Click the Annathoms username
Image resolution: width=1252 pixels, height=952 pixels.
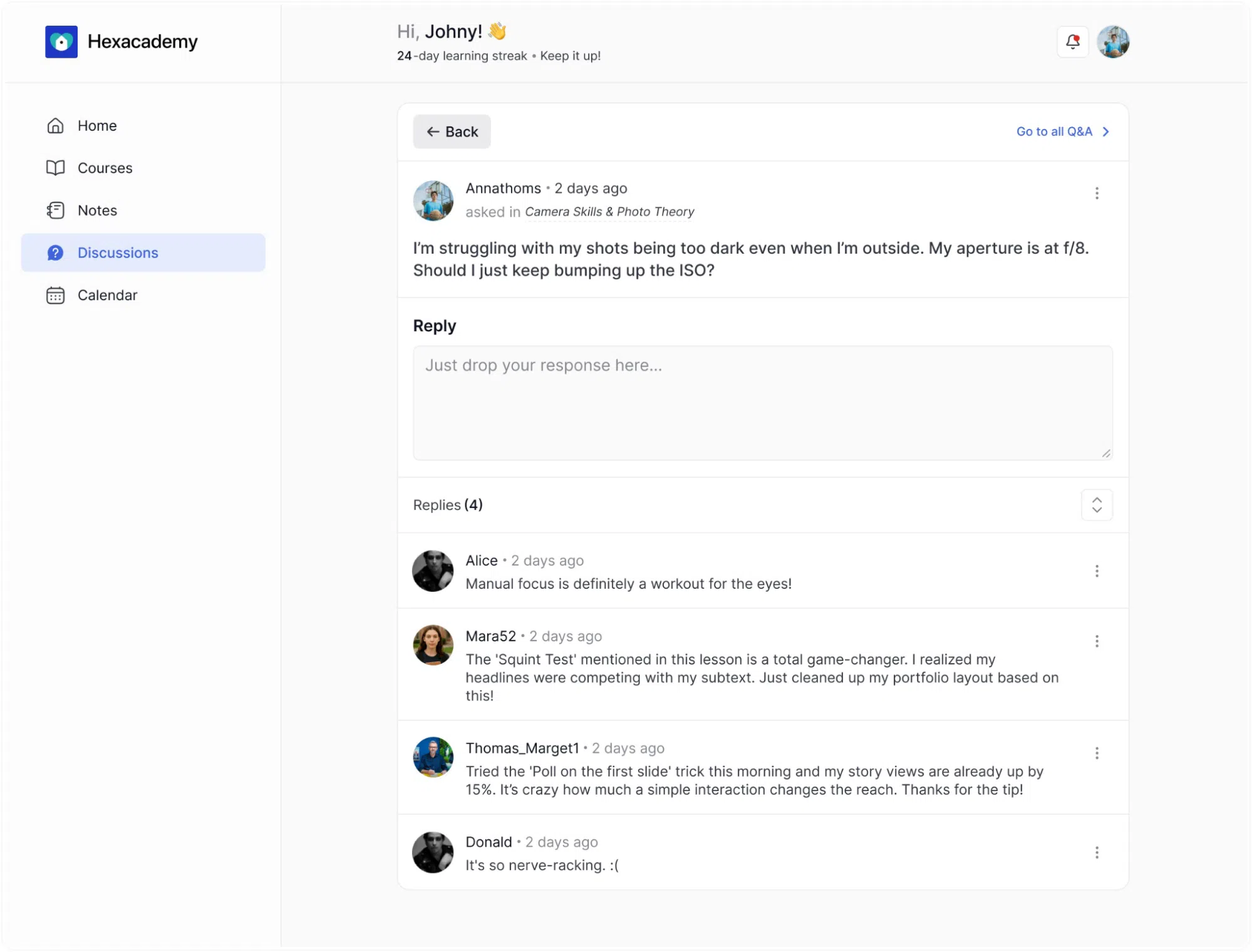503,189
